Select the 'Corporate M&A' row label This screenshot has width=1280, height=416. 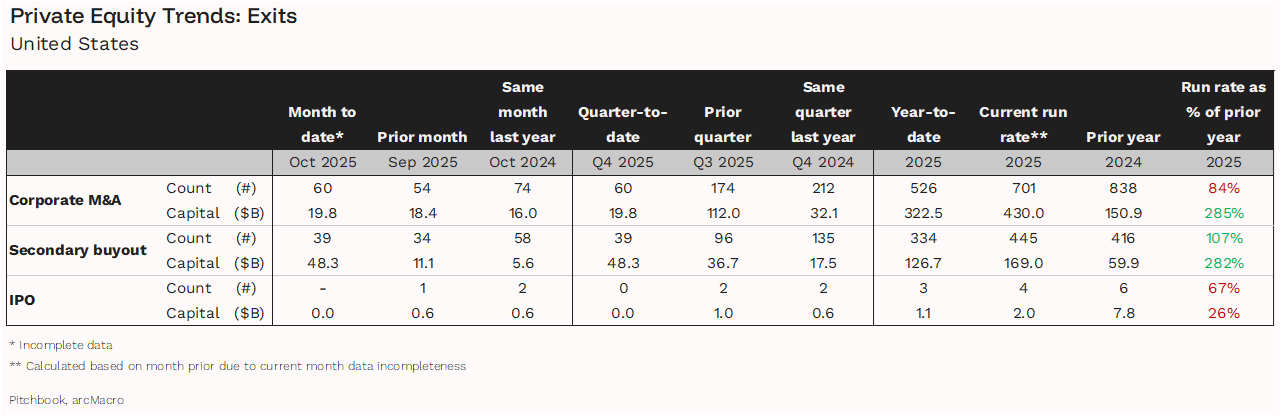click(65, 200)
